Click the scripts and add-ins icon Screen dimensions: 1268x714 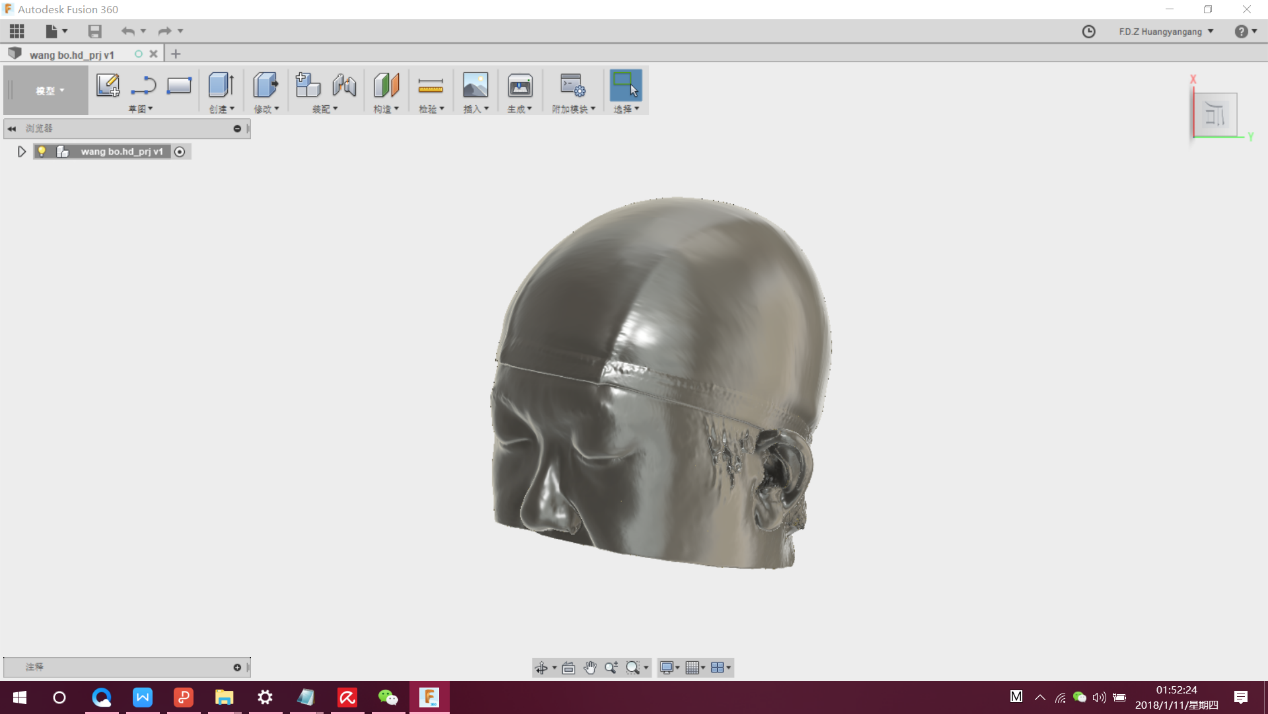[573, 85]
